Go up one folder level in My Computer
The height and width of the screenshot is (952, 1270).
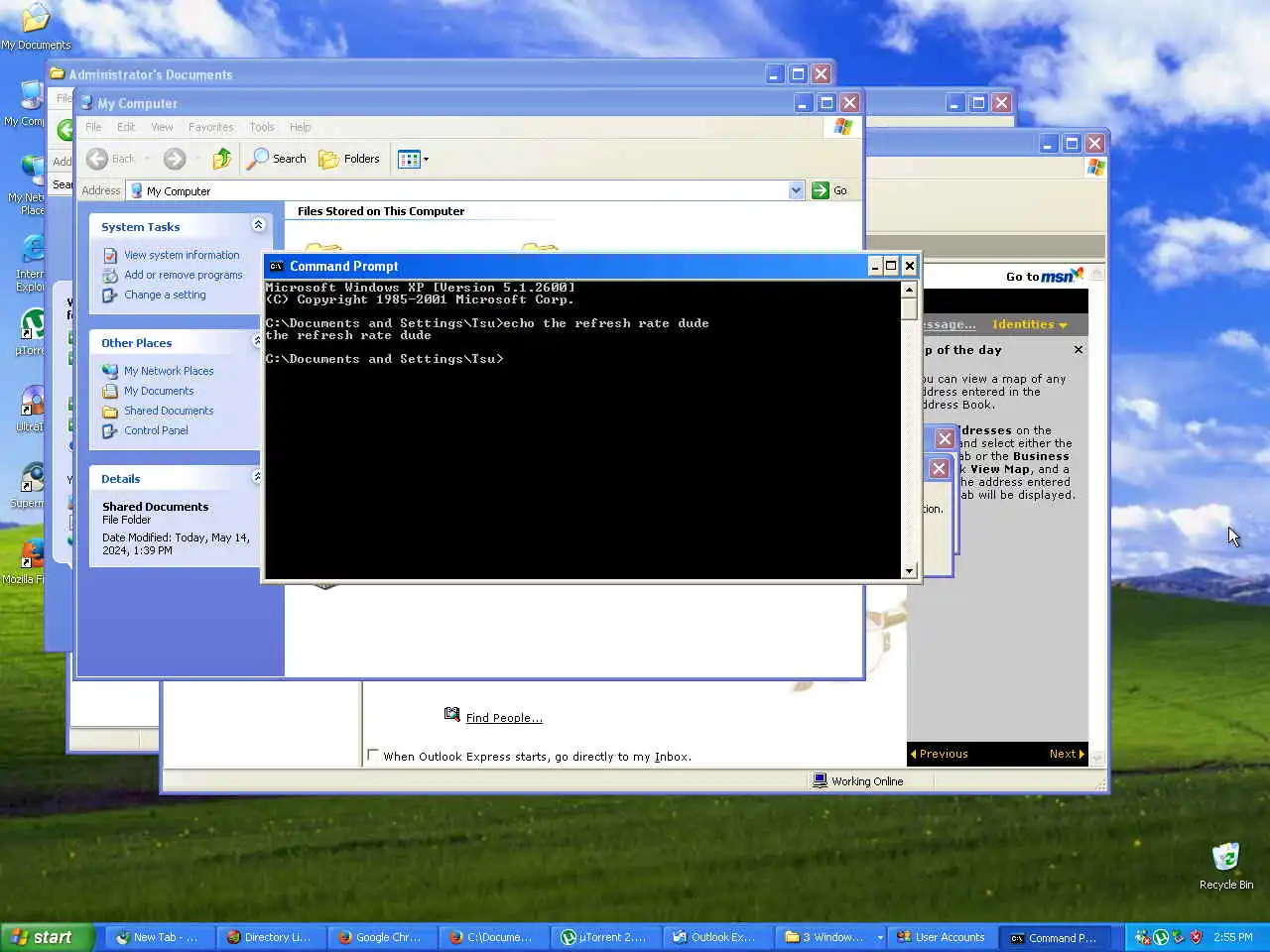click(x=221, y=159)
